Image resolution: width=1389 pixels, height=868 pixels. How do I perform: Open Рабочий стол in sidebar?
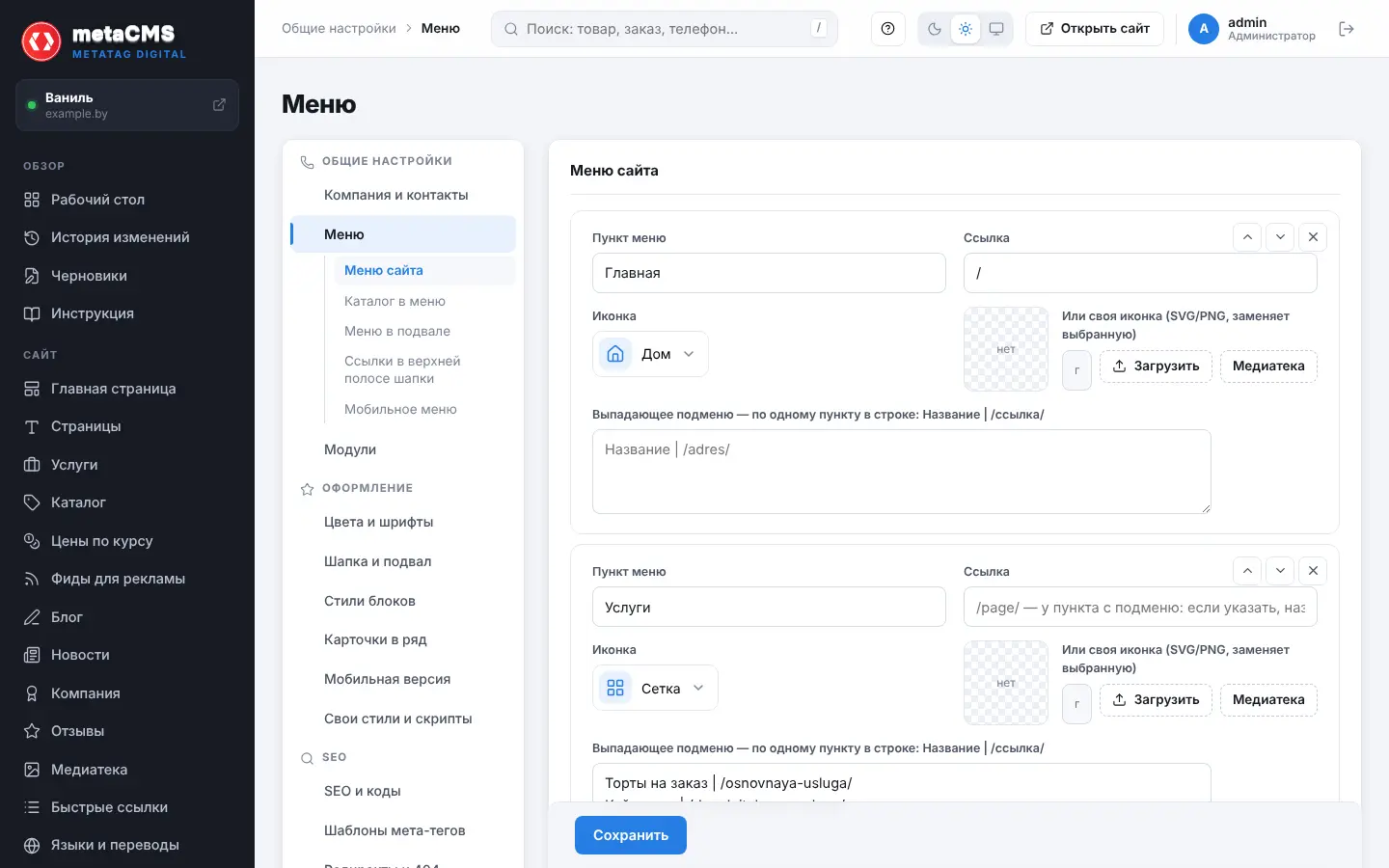[127, 200]
